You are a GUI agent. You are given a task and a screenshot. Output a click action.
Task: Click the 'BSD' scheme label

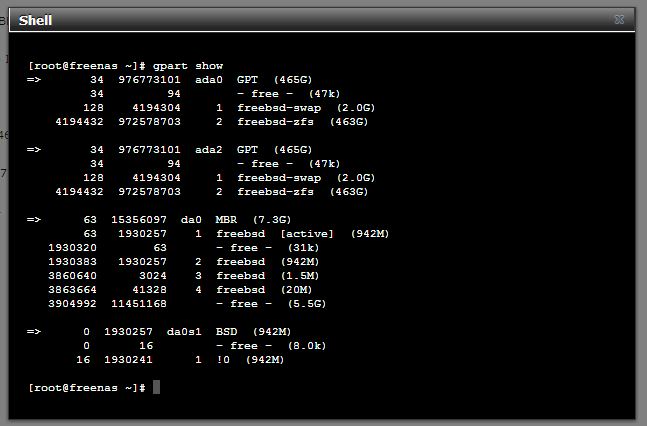pyautogui.click(x=227, y=331)
